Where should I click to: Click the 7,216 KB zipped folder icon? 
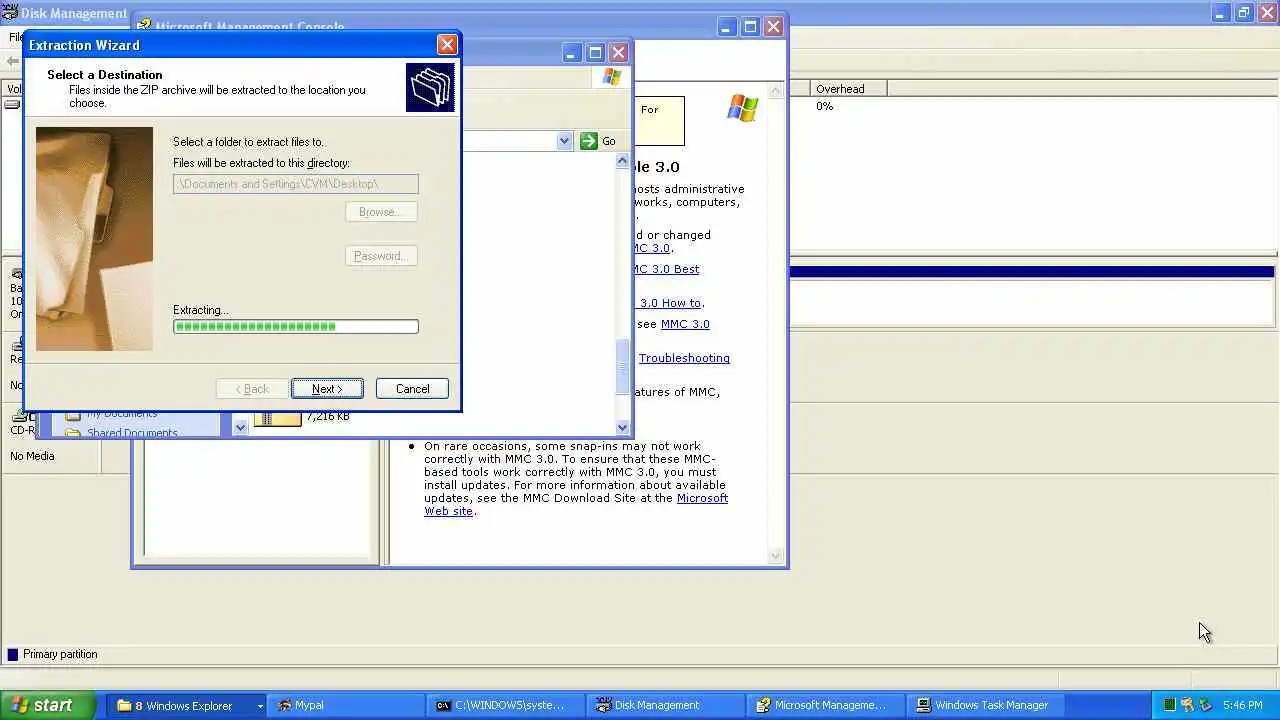pyautogui.click(x=277, y=418)
